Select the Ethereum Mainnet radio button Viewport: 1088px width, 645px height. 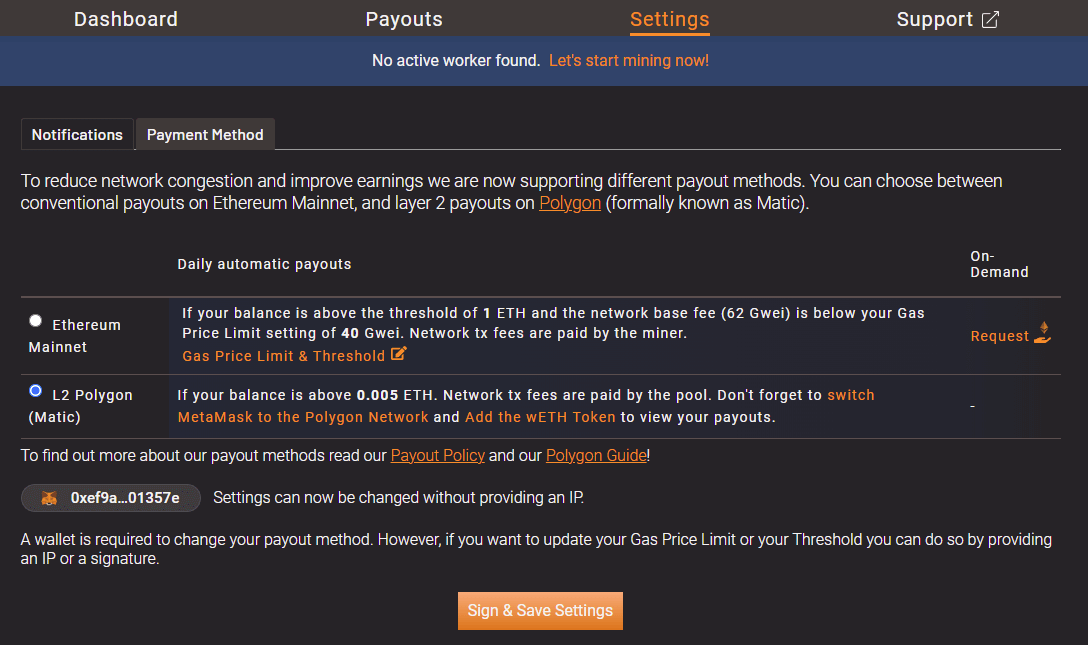[x=35, y=320]
